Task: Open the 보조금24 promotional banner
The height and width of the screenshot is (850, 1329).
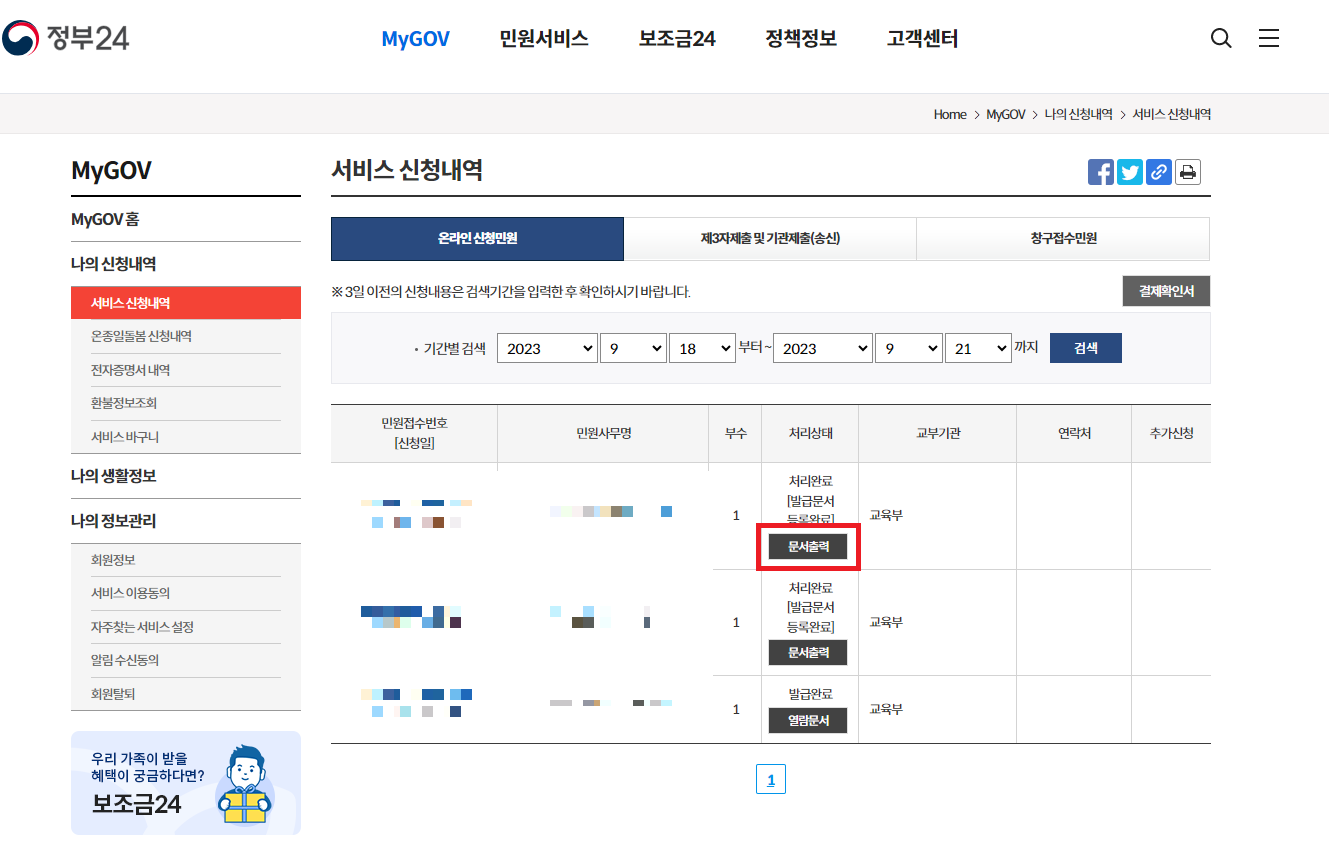Action: coord(185,783)
